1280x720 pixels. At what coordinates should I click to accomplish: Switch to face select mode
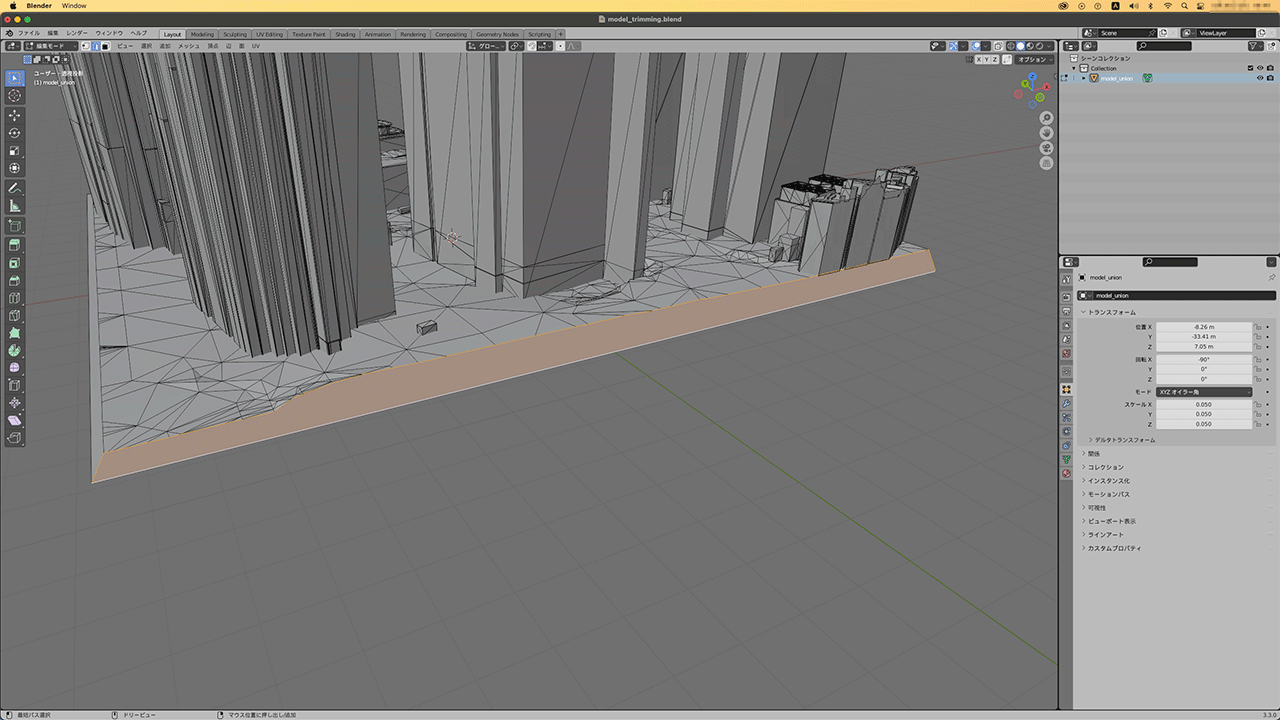coord(105,46)
